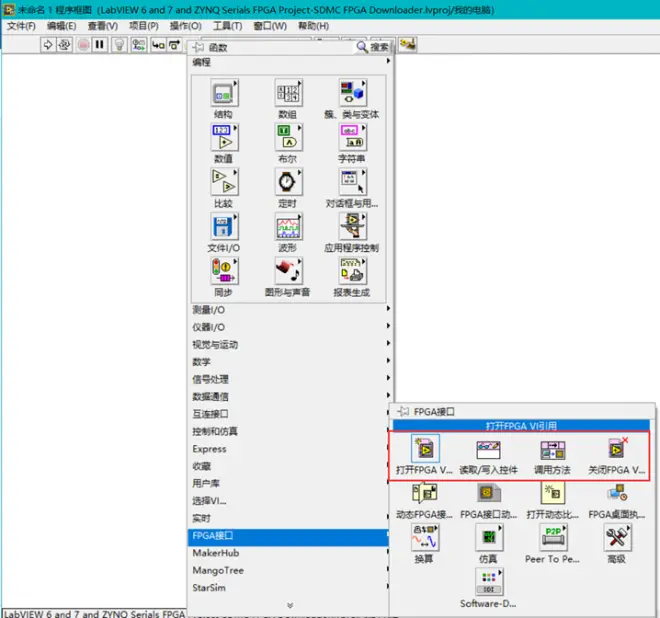Click the 选择VI... palette entry
Image resolution: width=660 pixels, height=618 pixels.
[288, 501]
